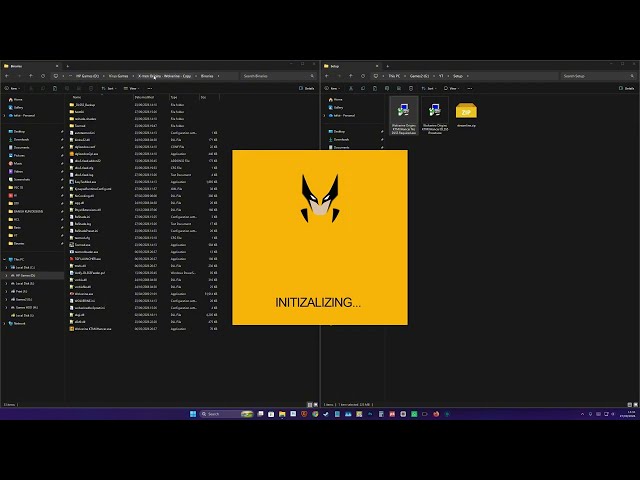
Task: Click search magnifier in Binaries search box
Action: (312, 76)
